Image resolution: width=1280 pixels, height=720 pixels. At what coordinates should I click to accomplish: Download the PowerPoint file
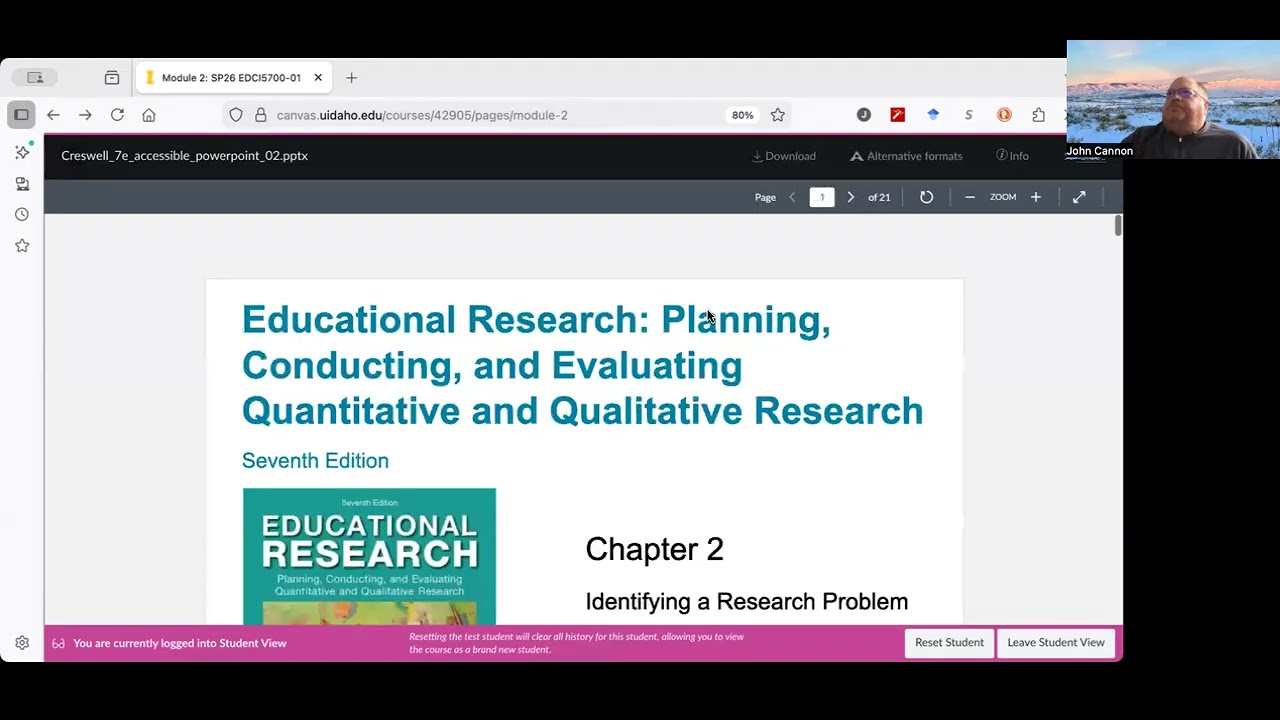784,156
